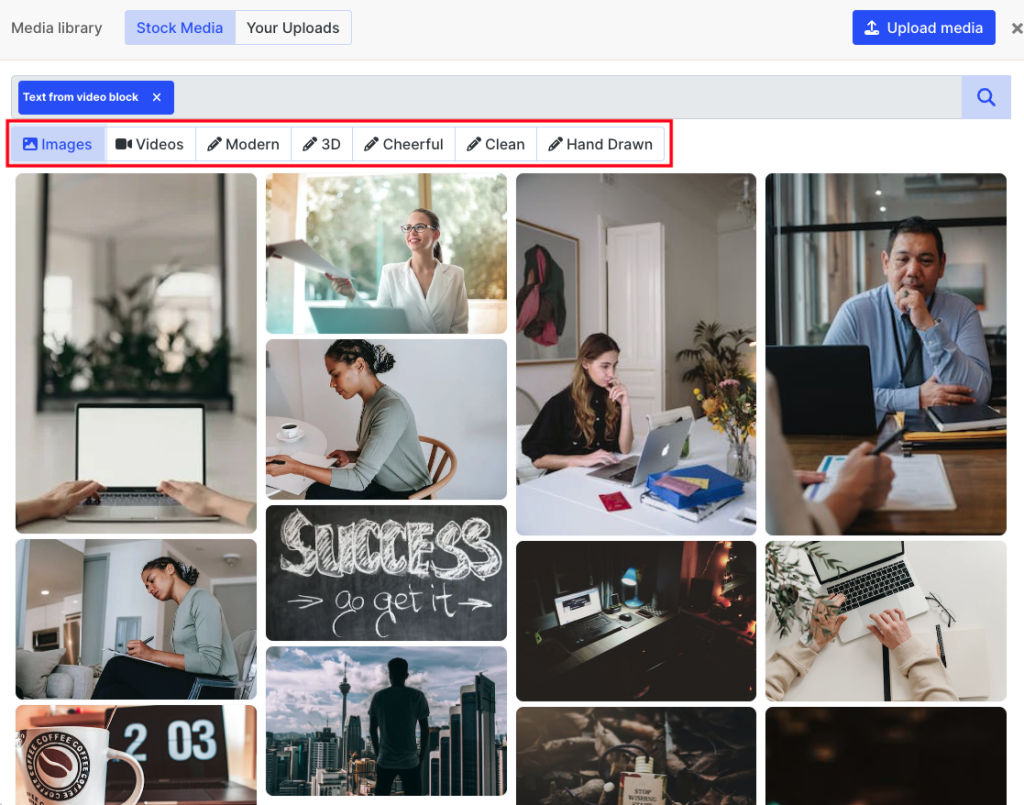Select the blank-screen laptop photo
This screenshot has height=805, width=1024.
click(136, 352)
